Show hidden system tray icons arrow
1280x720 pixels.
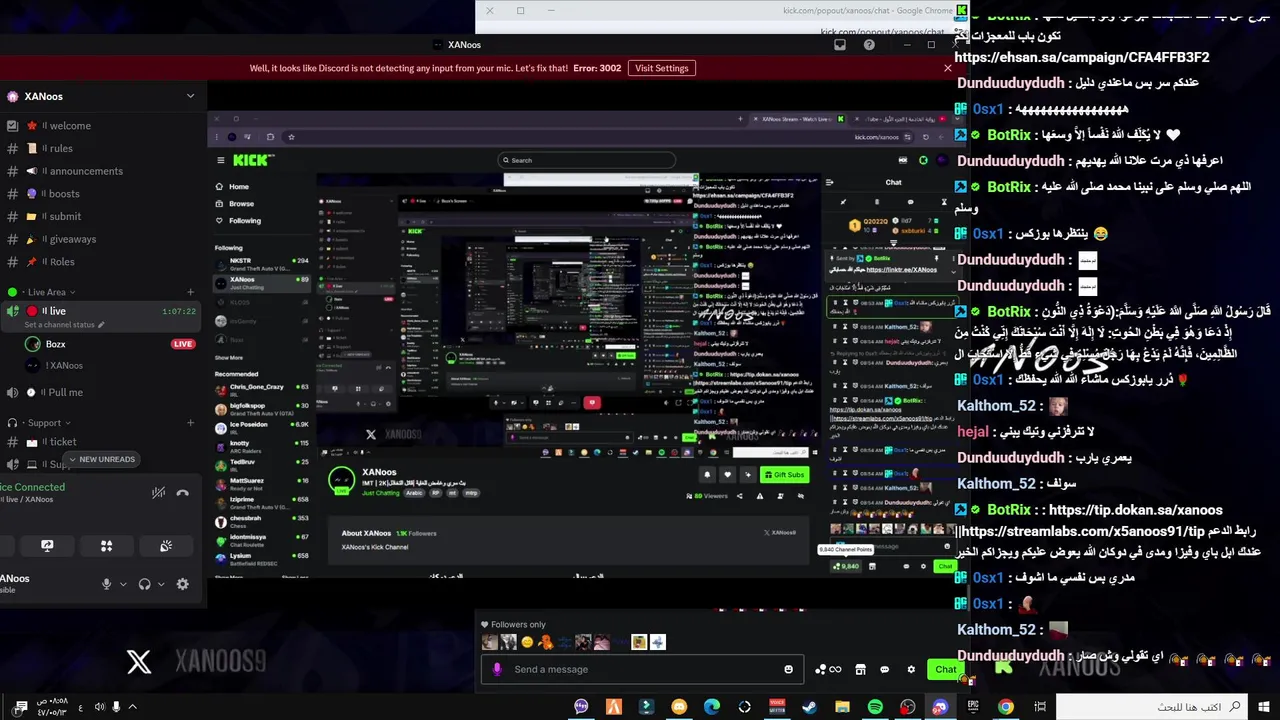(132, 707)
